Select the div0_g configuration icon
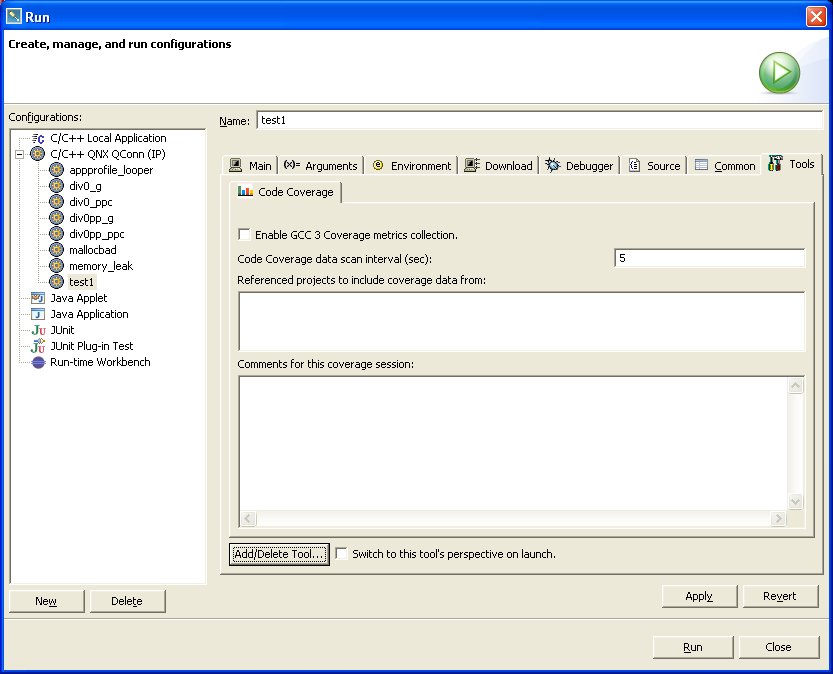 (56, 186)
